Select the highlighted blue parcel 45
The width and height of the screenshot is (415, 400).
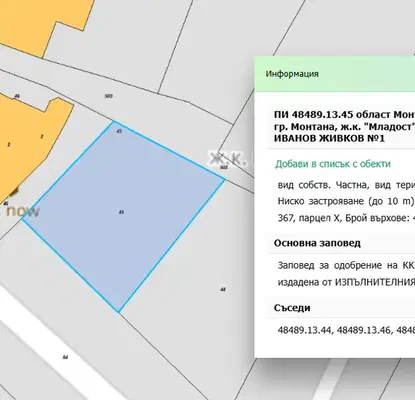(x=123, y=217)
